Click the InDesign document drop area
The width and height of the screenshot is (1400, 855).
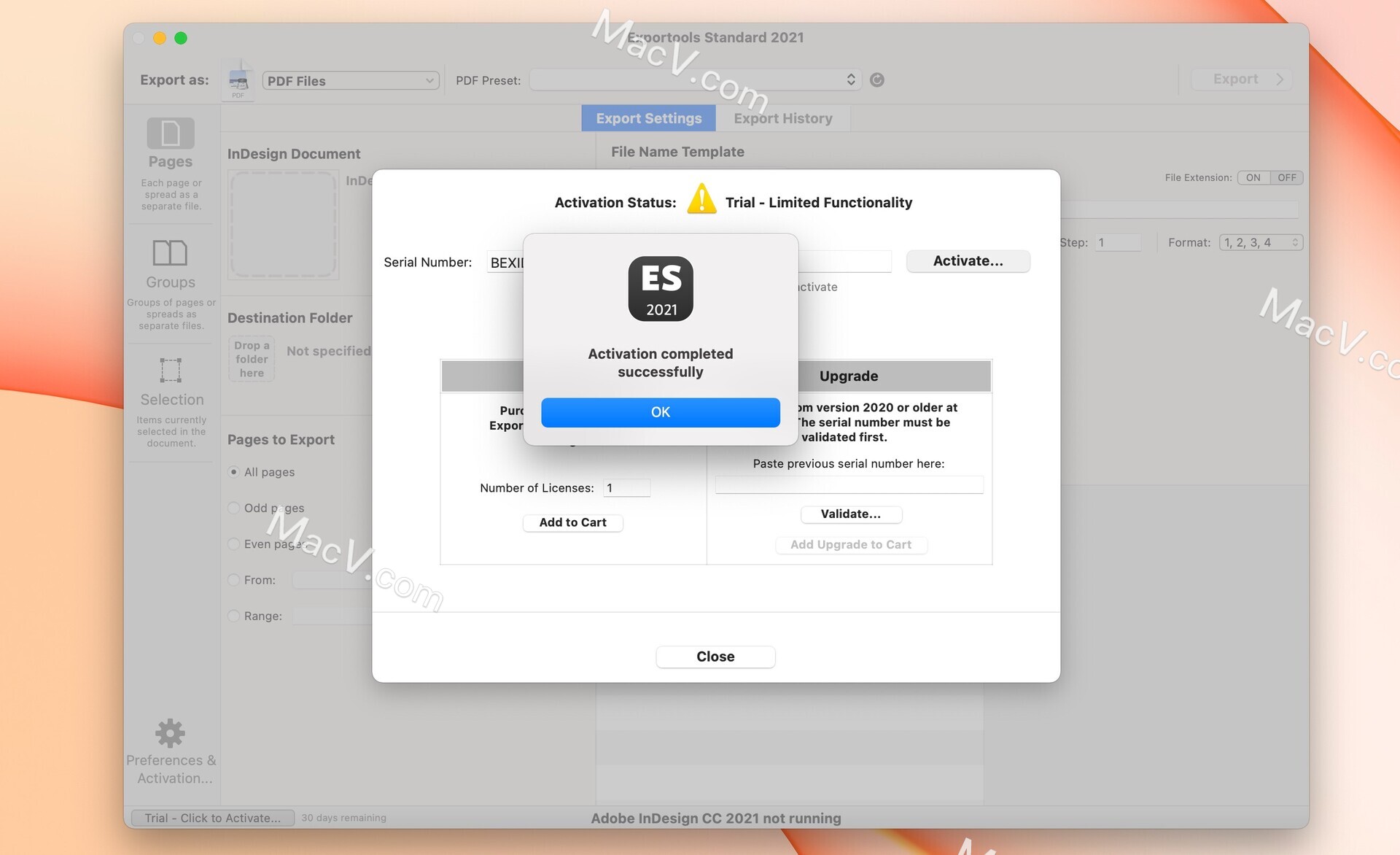(284, 225)
